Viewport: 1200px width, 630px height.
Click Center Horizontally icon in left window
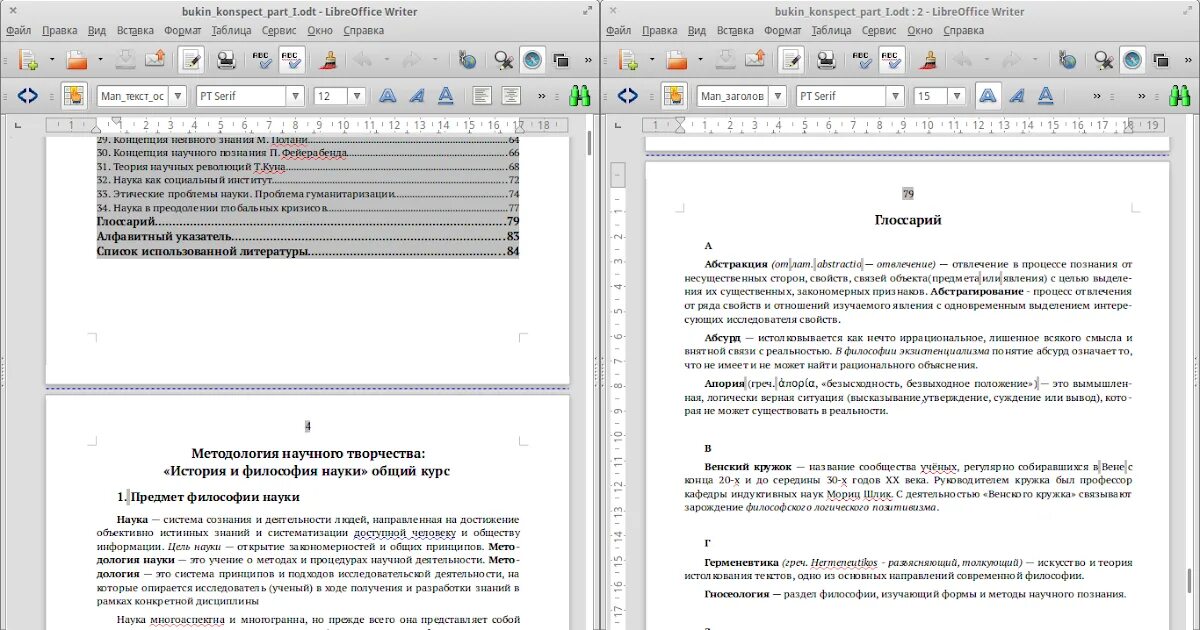(x=511, y=96)
